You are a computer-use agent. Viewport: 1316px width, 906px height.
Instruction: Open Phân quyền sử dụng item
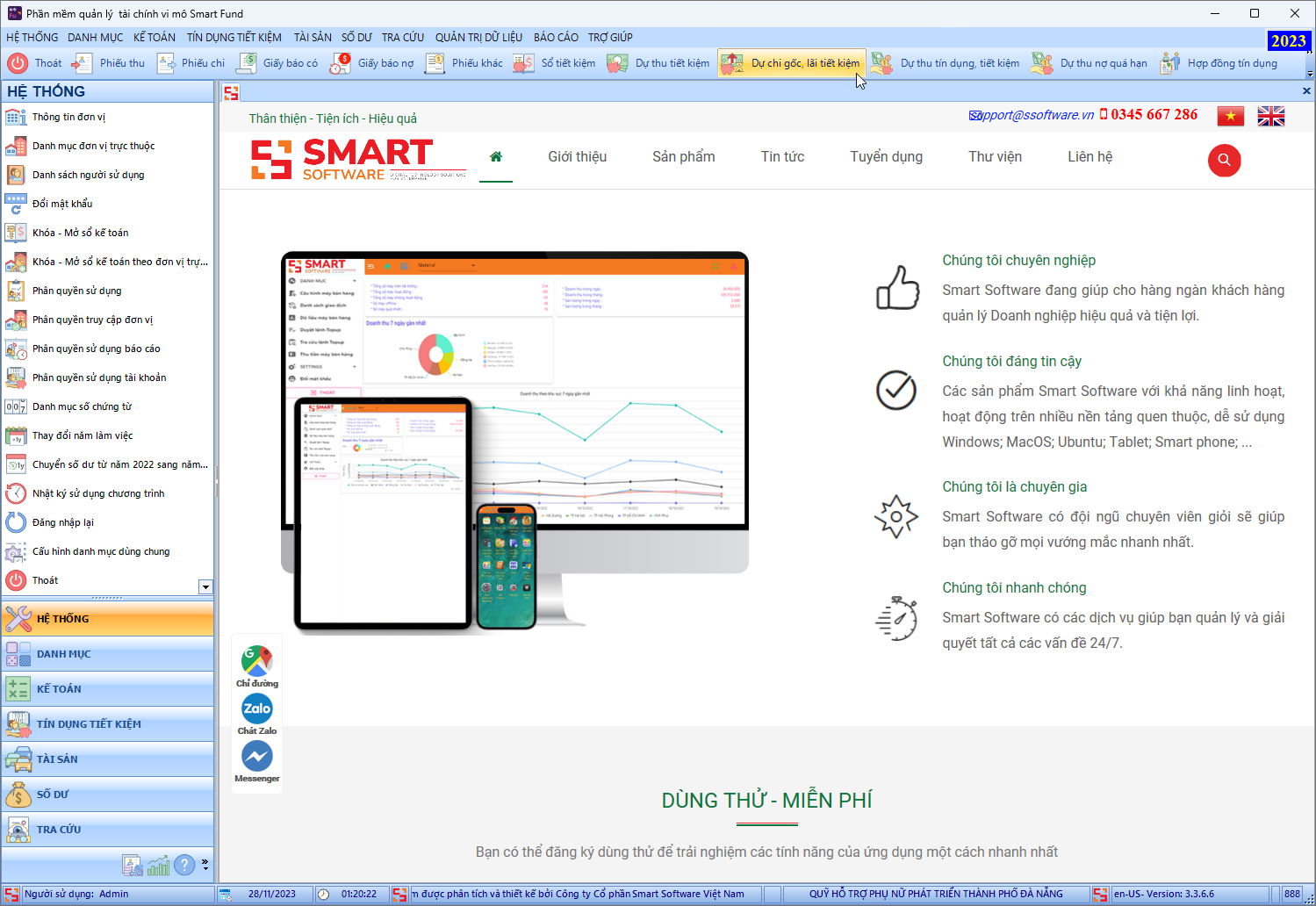coord(107,291)
